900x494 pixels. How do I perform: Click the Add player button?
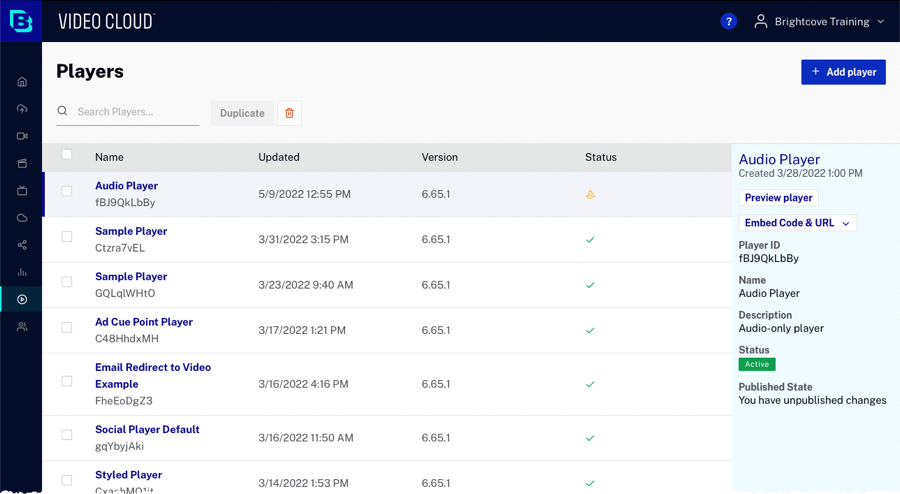tap(843, 72)
